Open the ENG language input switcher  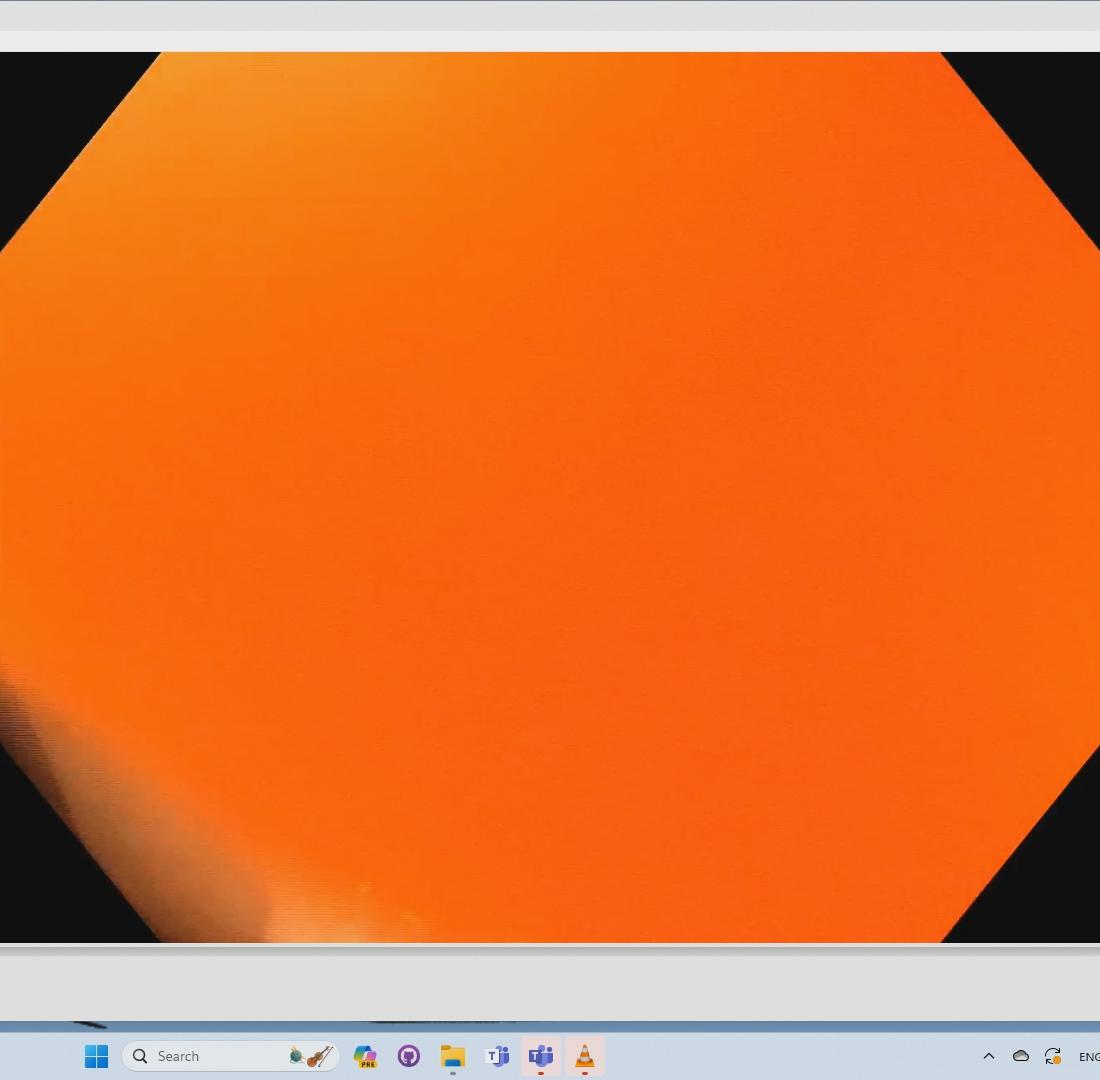click(1089, 1056)
